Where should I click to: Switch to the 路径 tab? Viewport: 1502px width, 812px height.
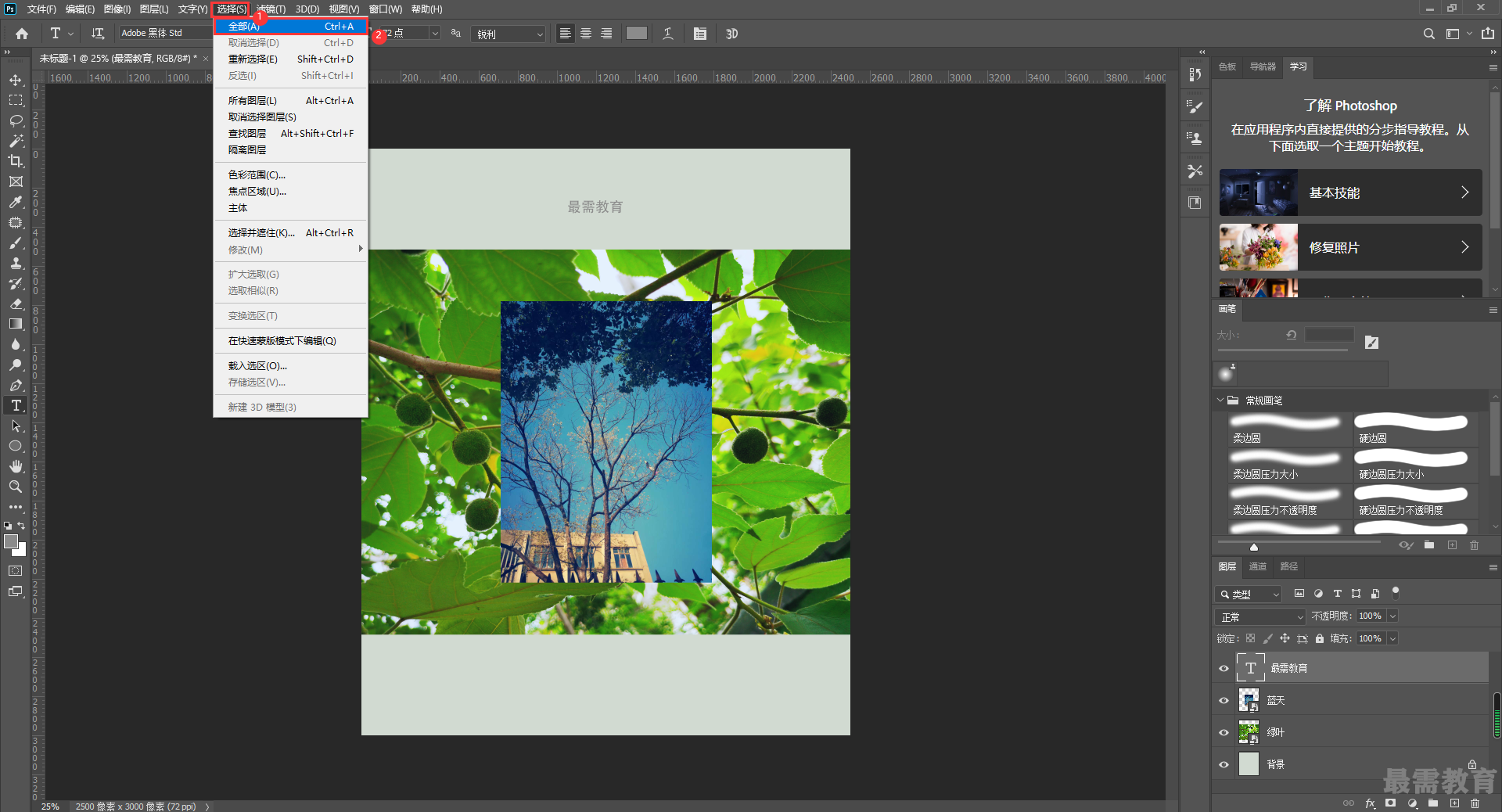(x=1289, y=566)
